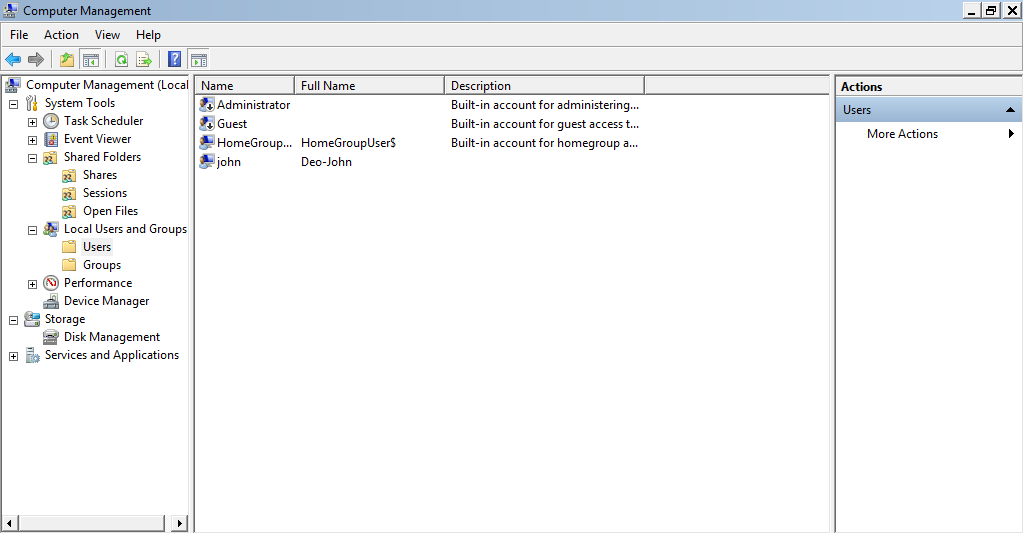Select the Device Manager label
Screen dimensions: 1023x533
(106, 301)
